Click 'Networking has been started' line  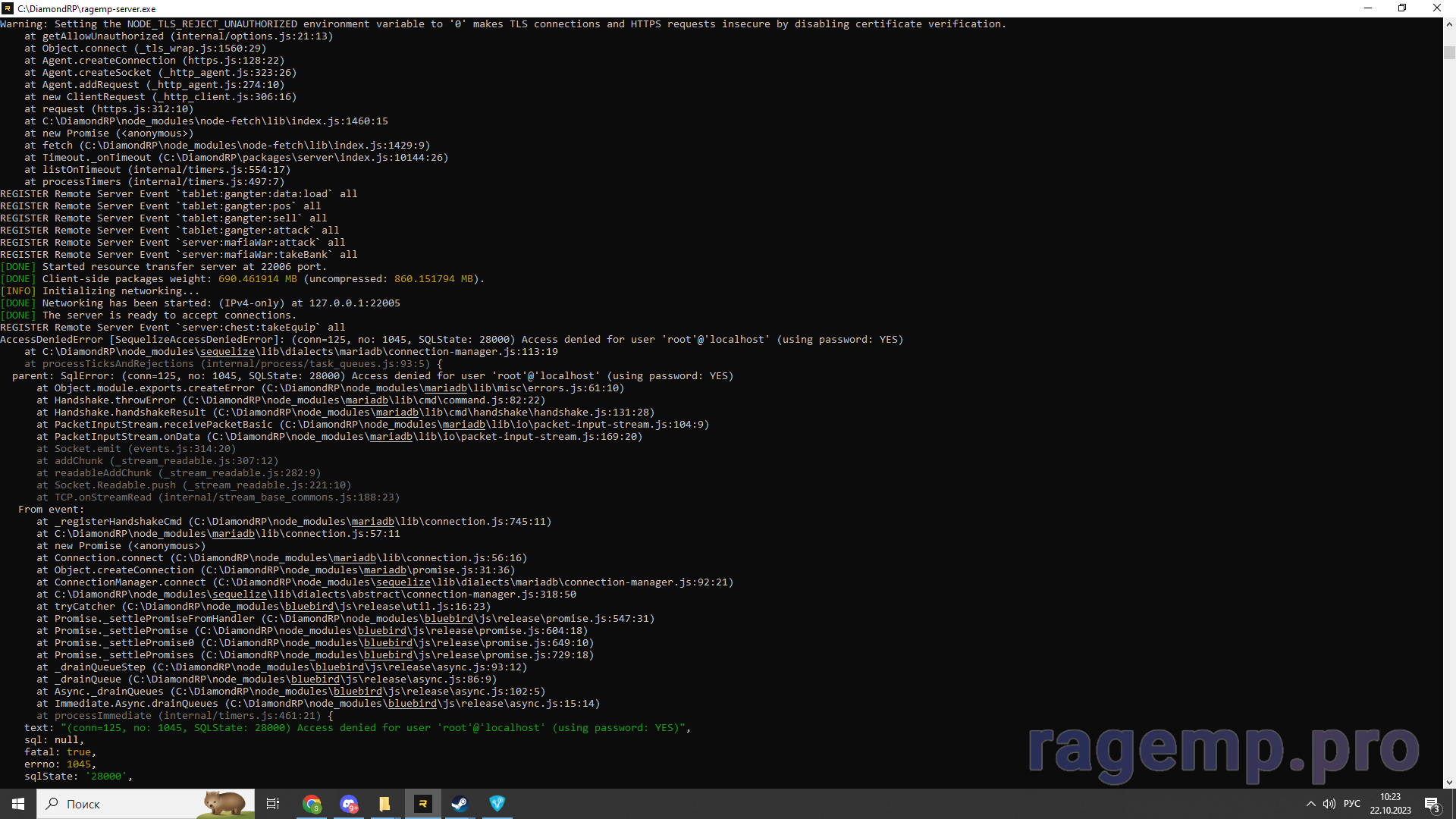click(x=221, y=303)
